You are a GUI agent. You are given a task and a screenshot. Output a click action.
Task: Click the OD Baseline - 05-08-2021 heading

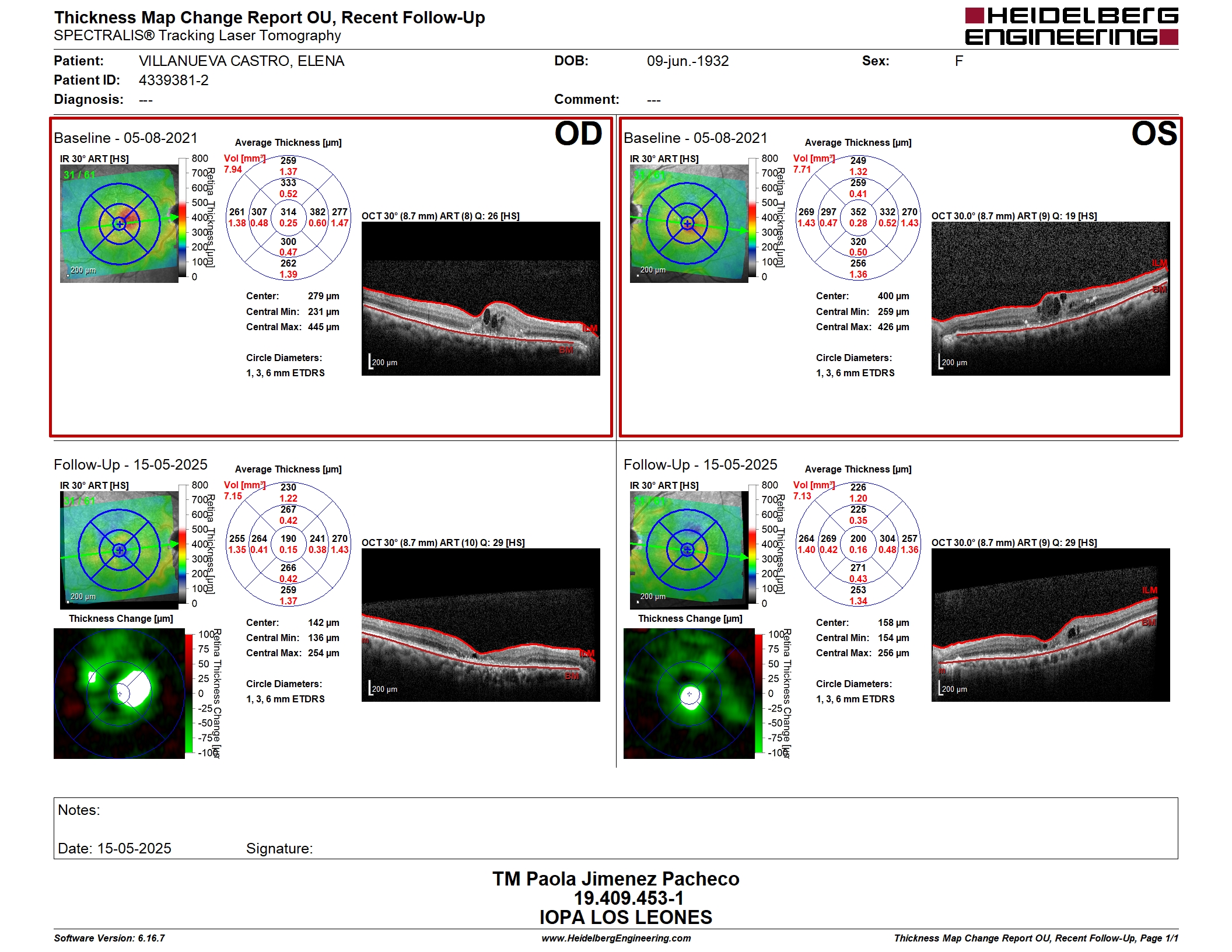pos(125,138)
